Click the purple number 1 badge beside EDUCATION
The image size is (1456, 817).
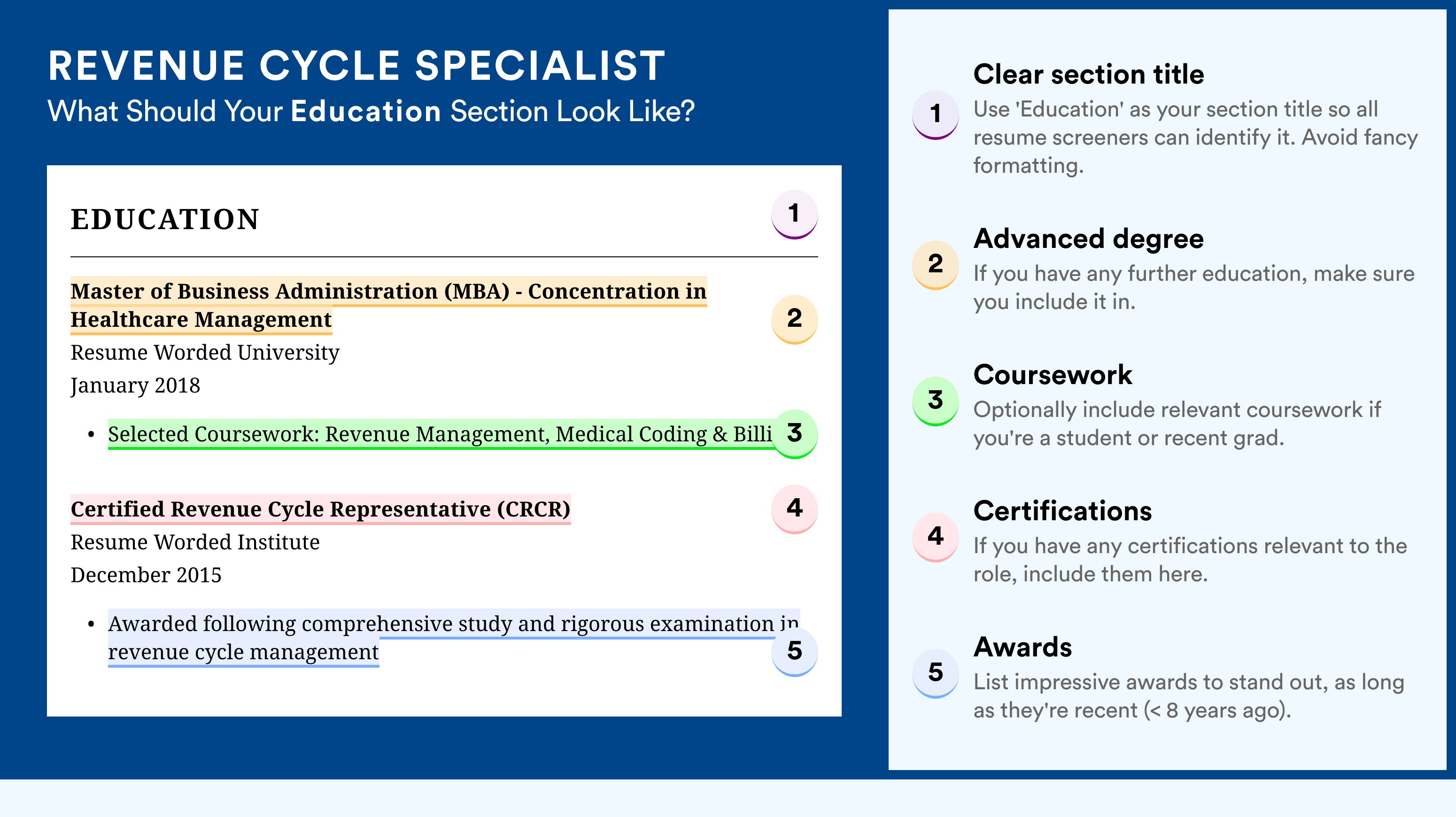click(x=794, y=214)
